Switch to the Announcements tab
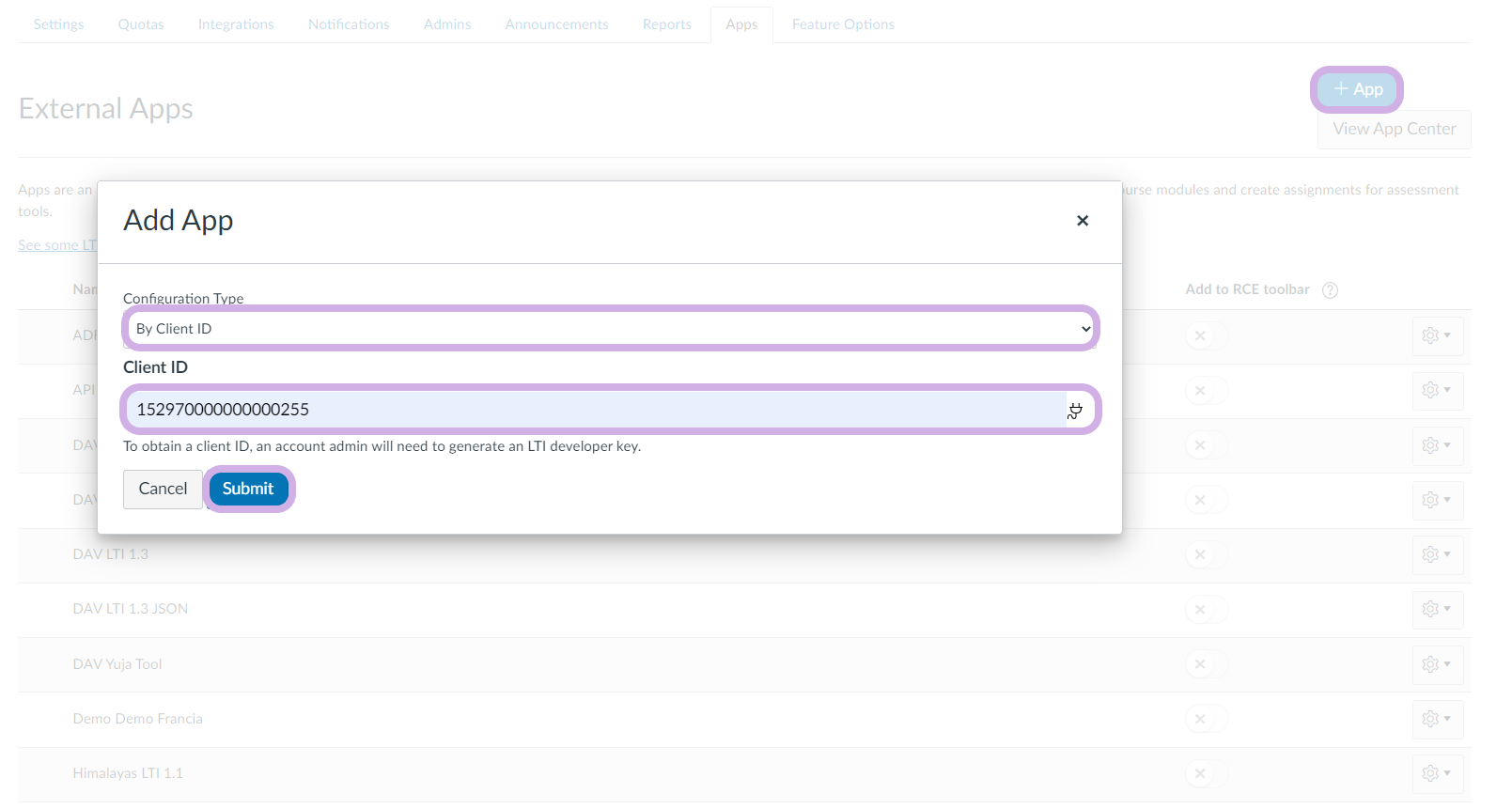 pos(556,24)
